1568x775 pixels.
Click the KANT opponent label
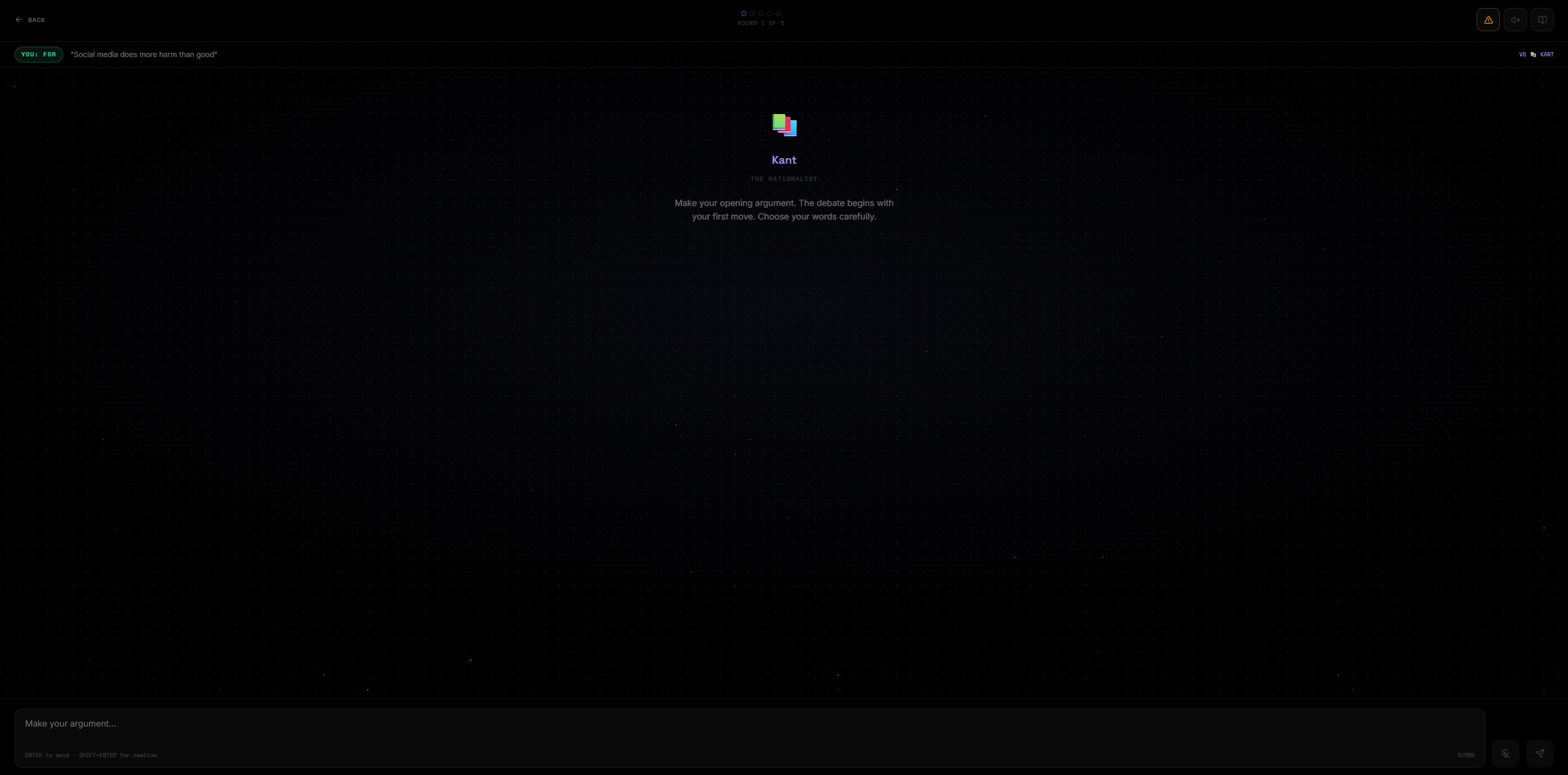[1547, 55]
